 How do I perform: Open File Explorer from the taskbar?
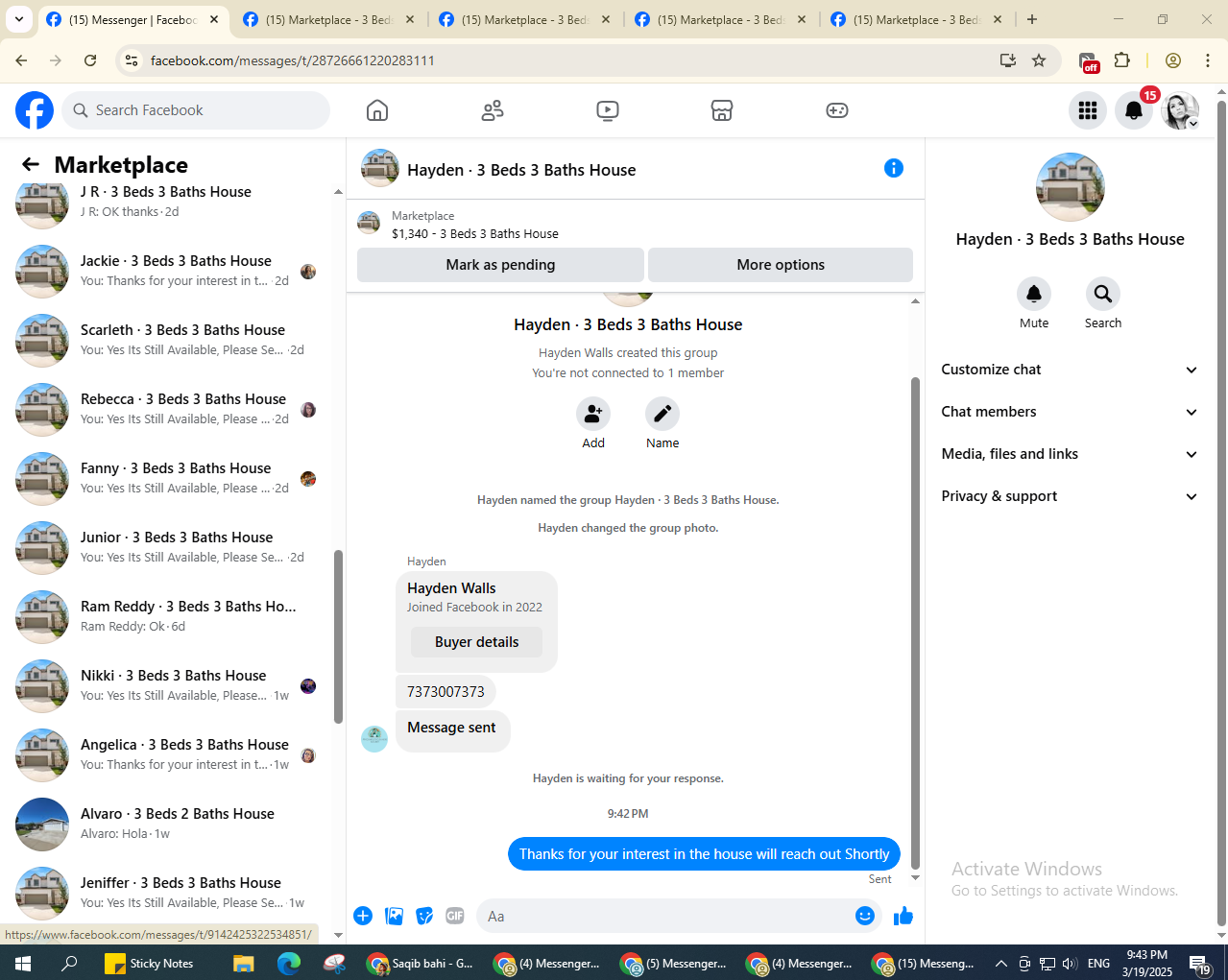point(243,963)
